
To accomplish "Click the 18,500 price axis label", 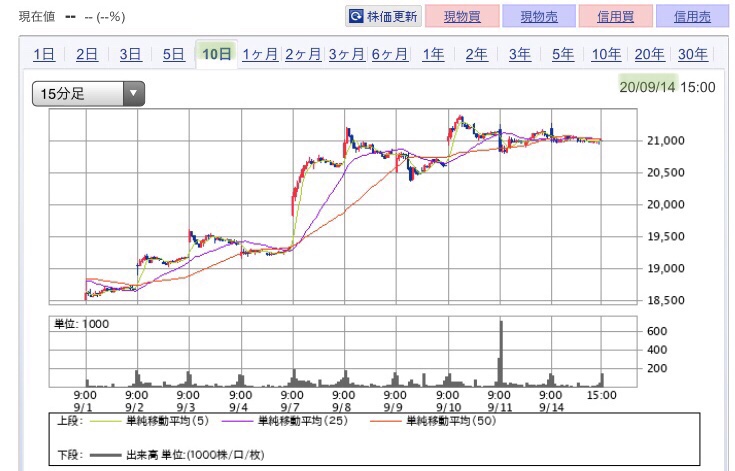I will pyautogui.click(x=666, y=300).
